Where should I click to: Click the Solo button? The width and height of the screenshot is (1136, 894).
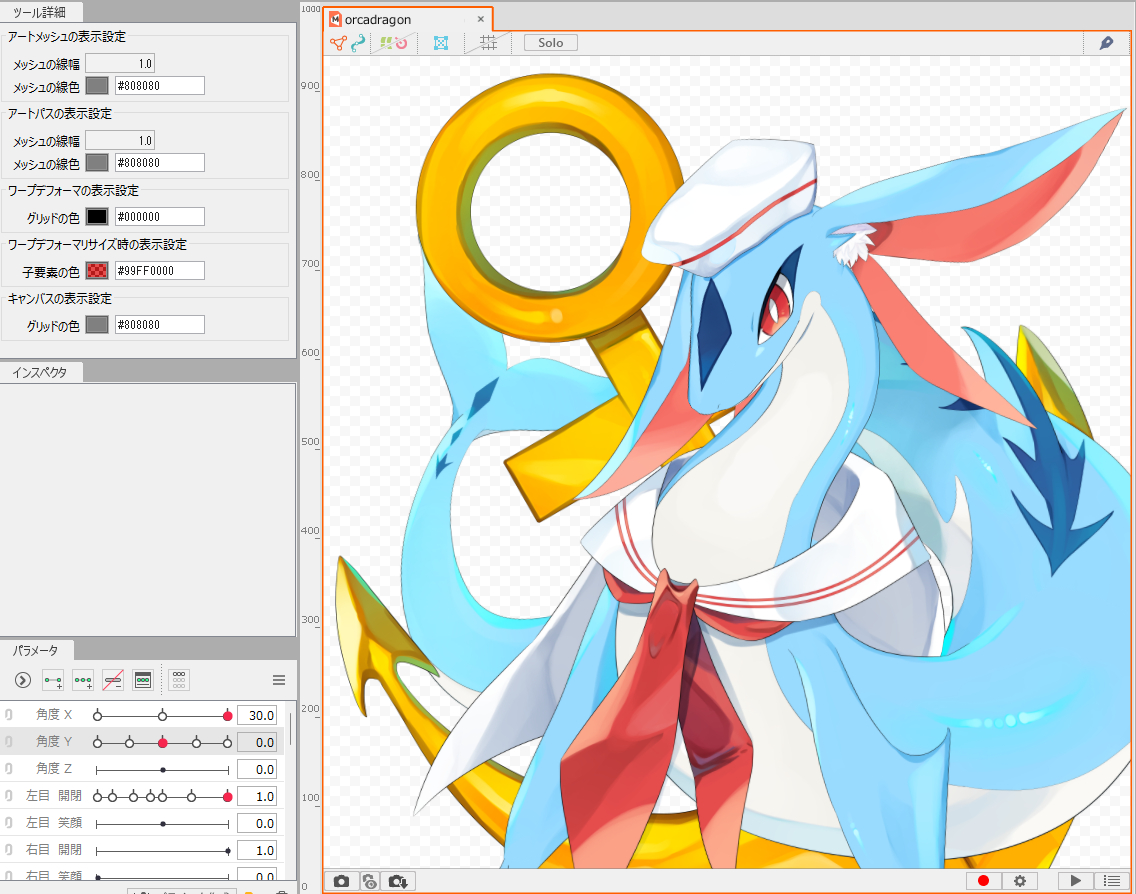[x=551, y=43]
